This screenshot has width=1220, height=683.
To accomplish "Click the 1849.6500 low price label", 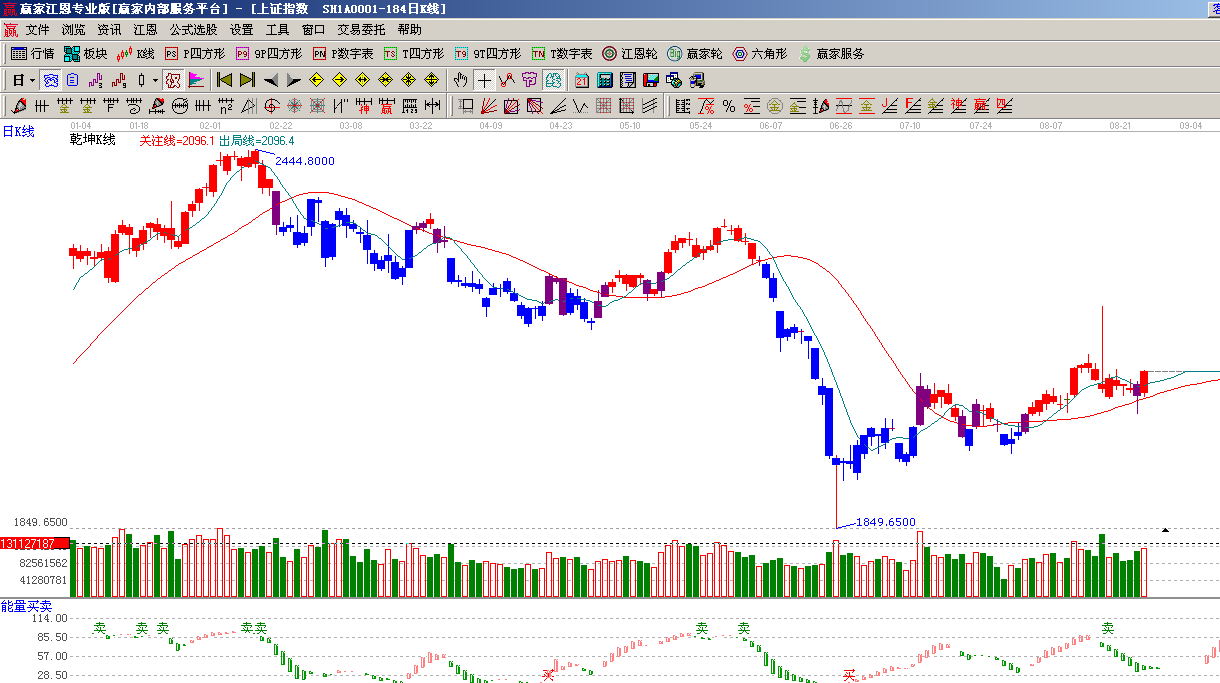I will (885, 522).
